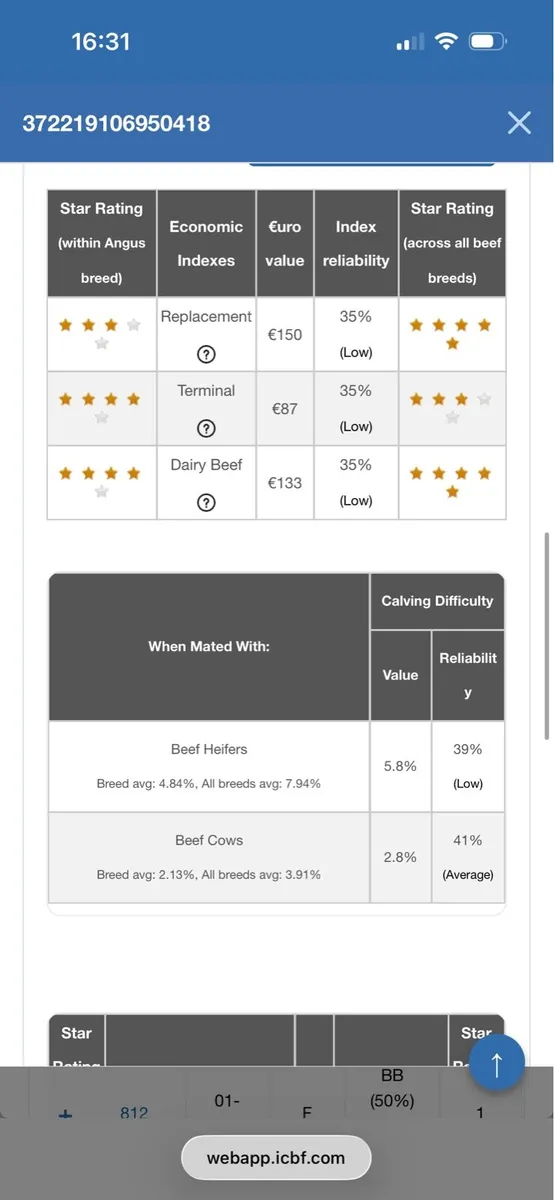The height and width of the screenshot is (1200, 554).
Task: Tap the €150 Replacement euro value
Action: pyautogui.click(x=285, y=334)
